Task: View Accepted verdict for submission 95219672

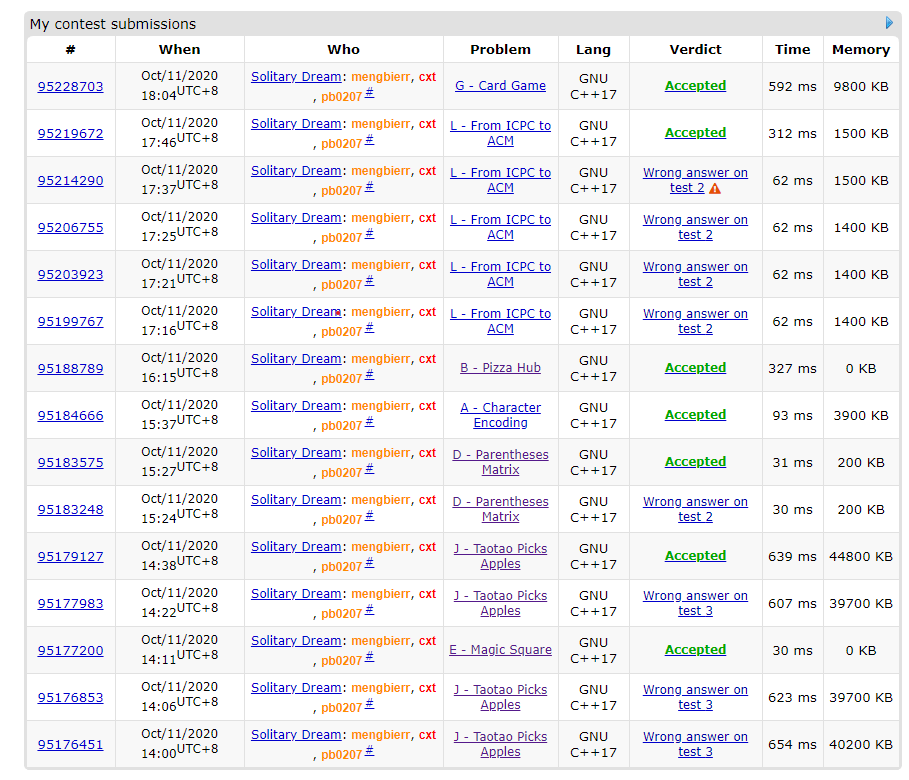Action: pos(695,133)
